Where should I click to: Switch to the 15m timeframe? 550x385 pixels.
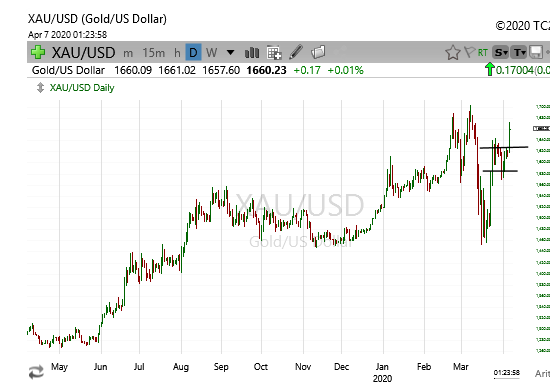coord(154,53)
